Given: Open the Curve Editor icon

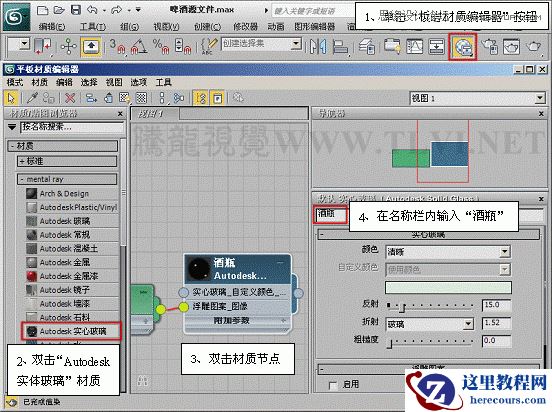Looking at the screenshot, I should pyautogui.click(x=414, y=46).
